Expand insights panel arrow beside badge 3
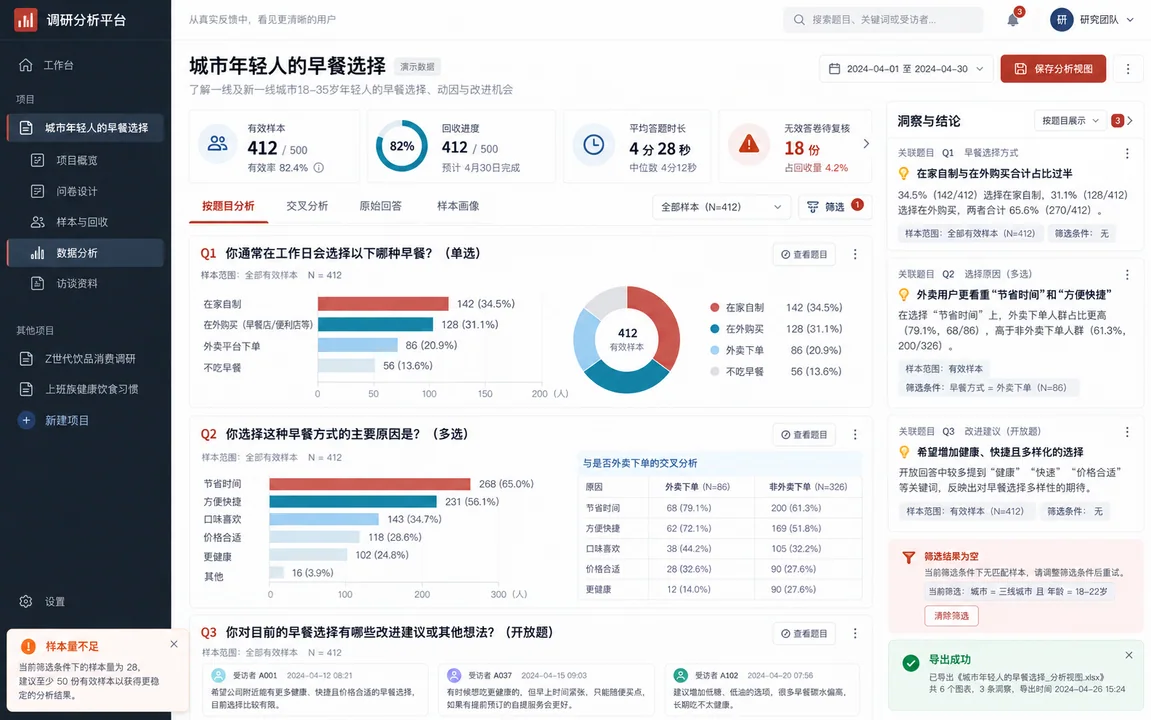Image resolution: width=1151 pixels, height=720 pixels. coord(1130,120)
